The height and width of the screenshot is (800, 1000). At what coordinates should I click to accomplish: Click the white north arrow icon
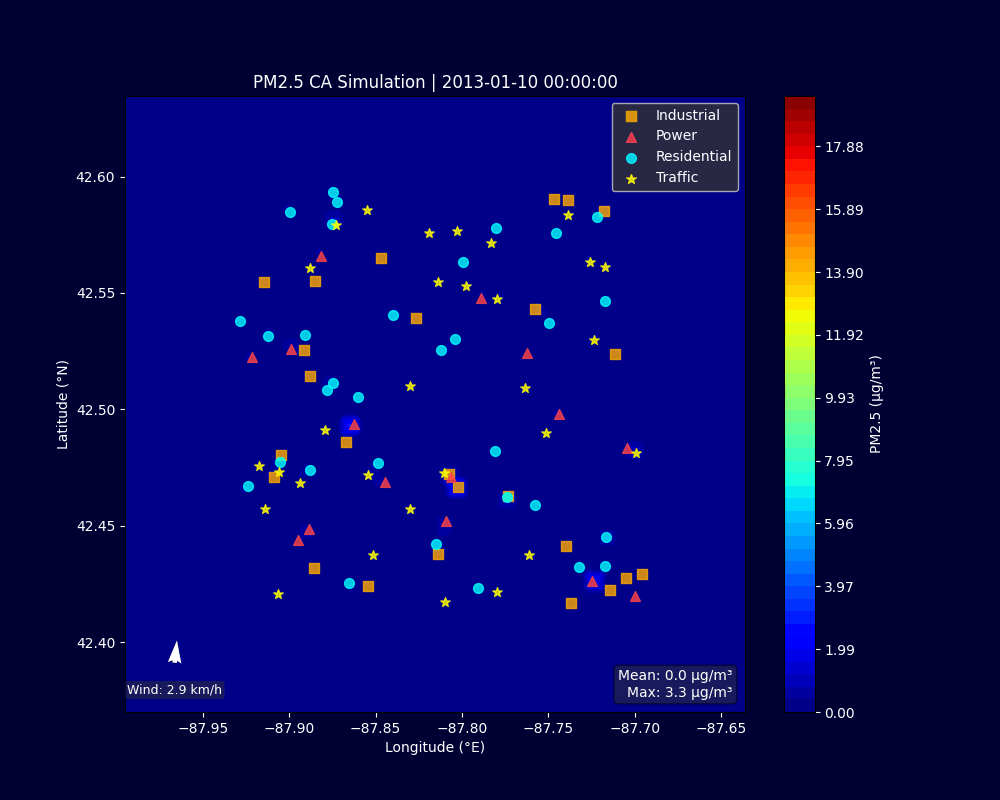tap(175, 653)
